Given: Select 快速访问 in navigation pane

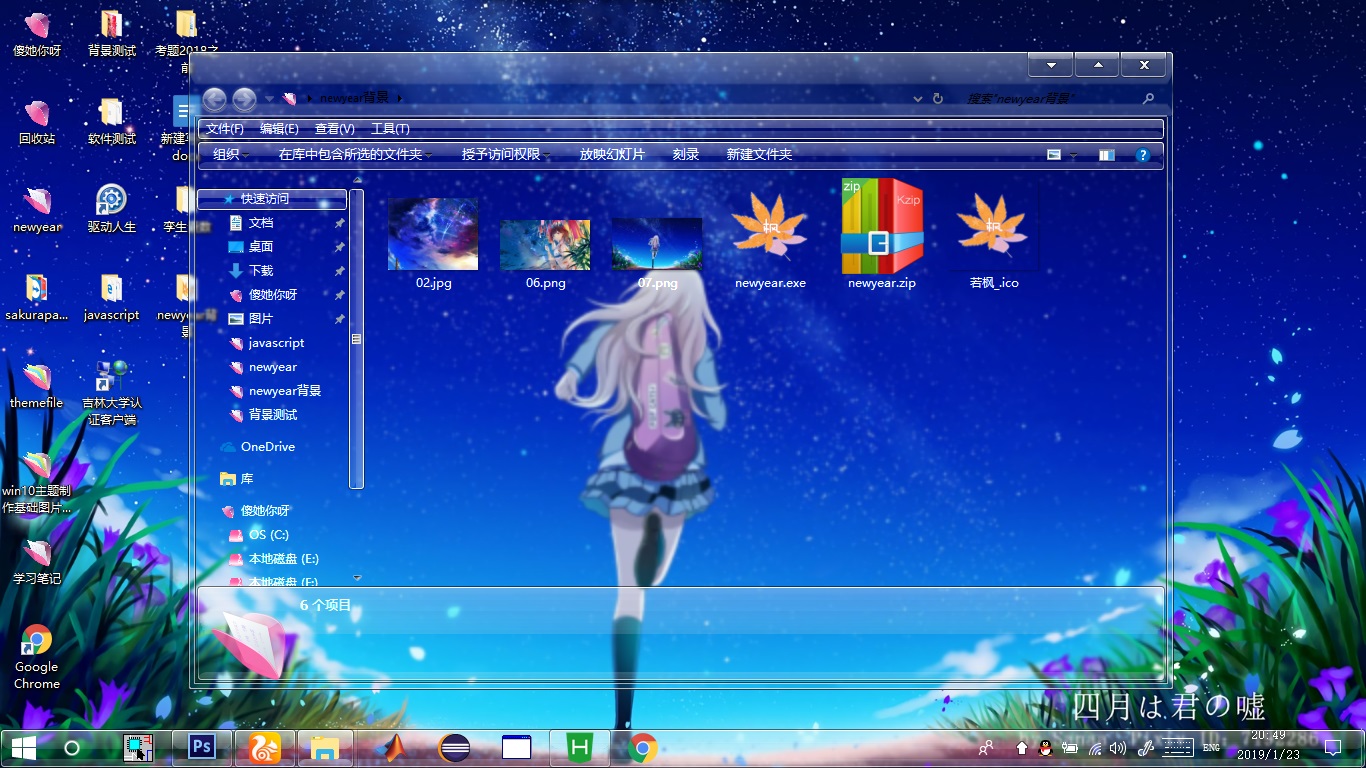Looking at the screenshot, I should [x=272, y=199].
